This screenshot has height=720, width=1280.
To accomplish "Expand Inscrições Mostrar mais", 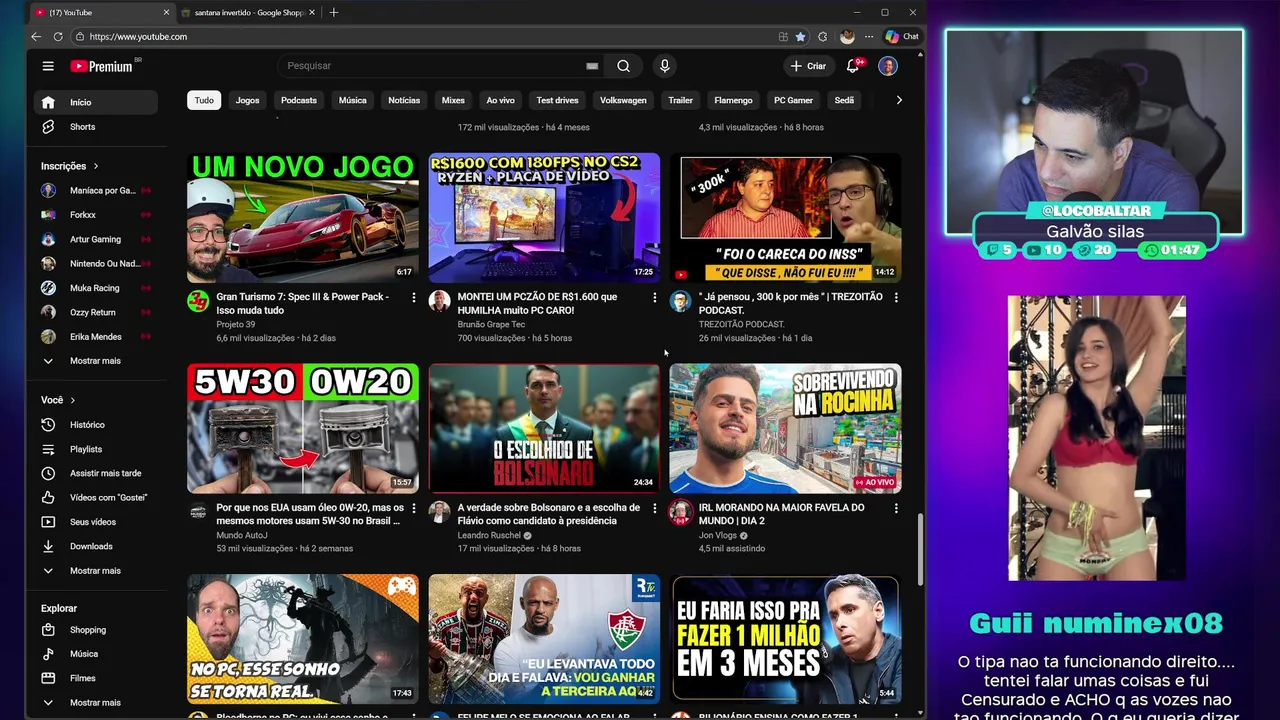I will pyautogui.click(x=97, y=361).
